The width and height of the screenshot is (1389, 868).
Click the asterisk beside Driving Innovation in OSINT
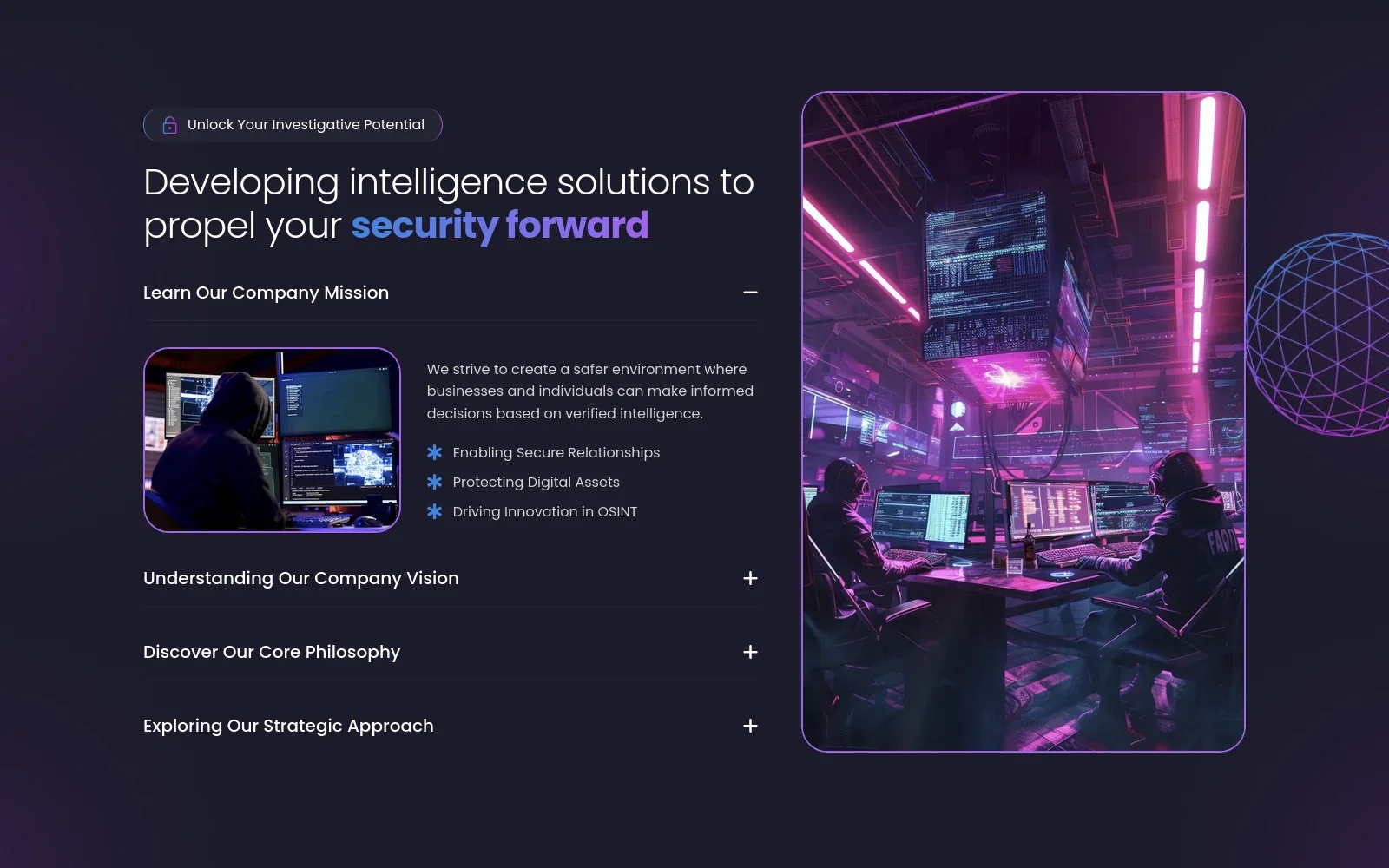pos(435,511)
